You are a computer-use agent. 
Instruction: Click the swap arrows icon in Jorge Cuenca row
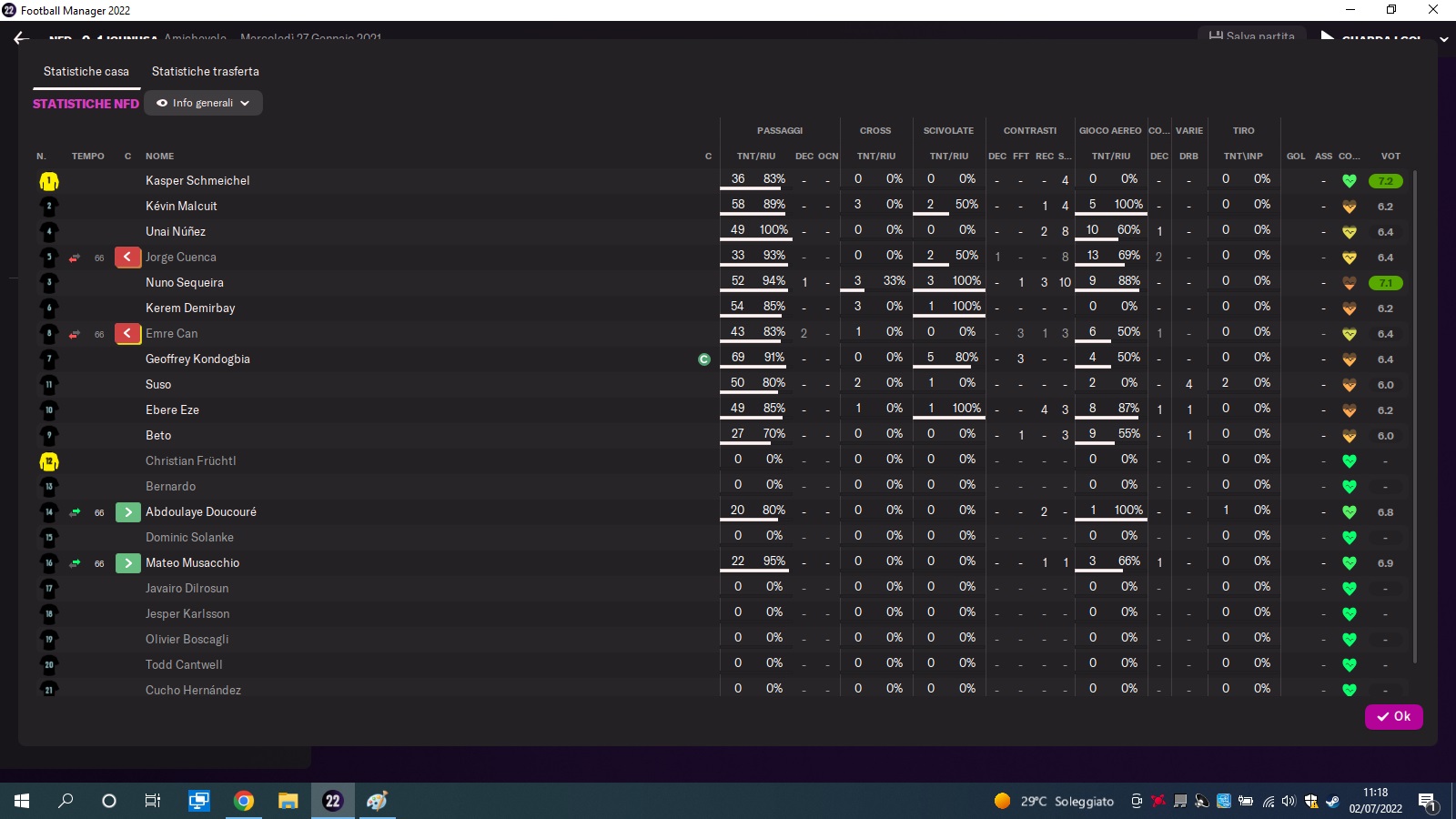[x=75, y=258]
